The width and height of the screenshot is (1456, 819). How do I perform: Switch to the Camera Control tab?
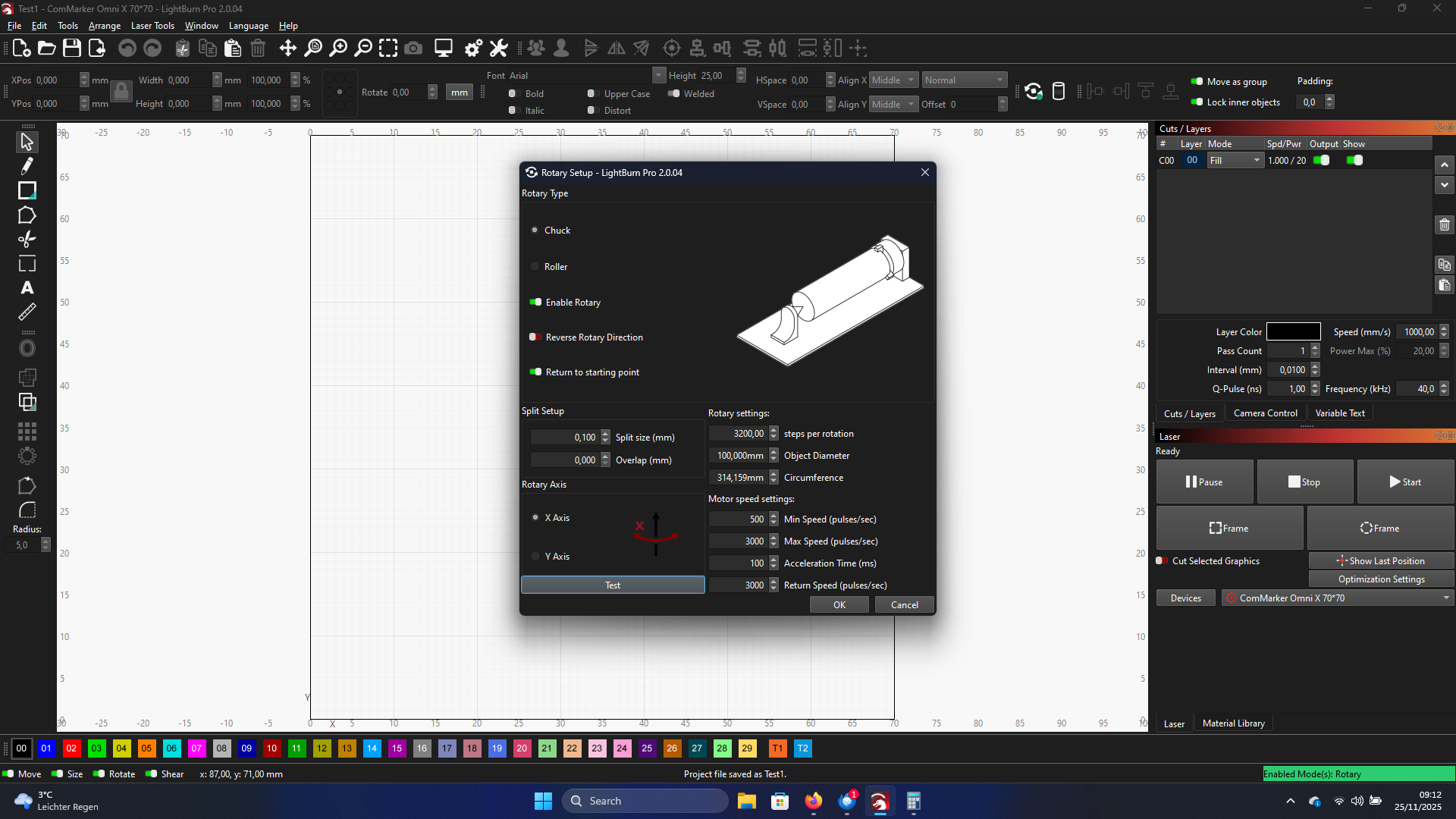[x=1265, y=413]
